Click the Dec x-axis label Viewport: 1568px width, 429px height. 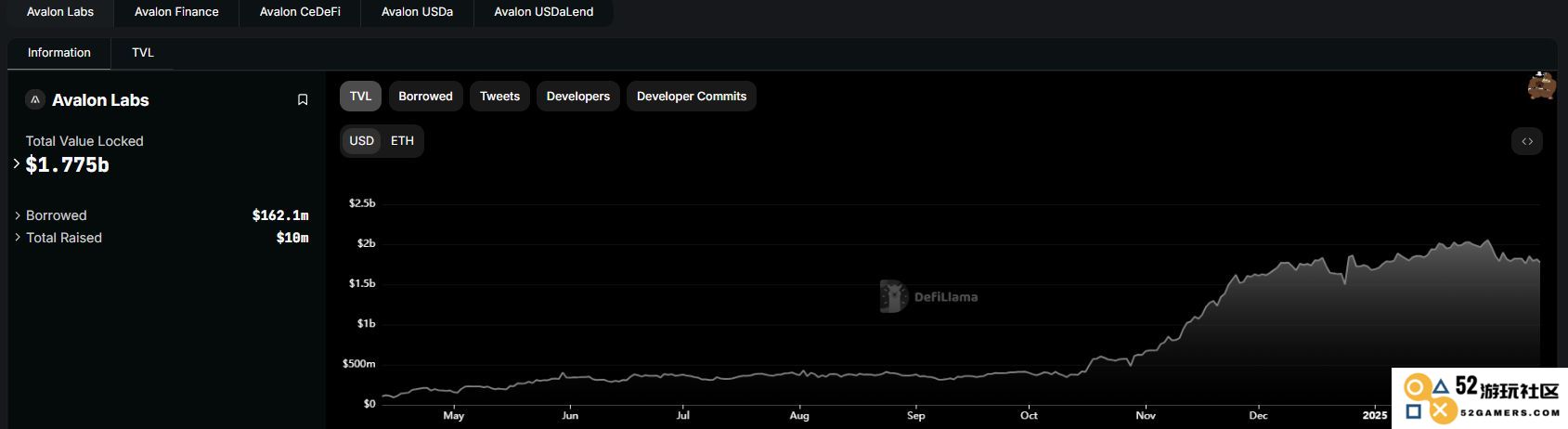click(x=1259, y=415)
